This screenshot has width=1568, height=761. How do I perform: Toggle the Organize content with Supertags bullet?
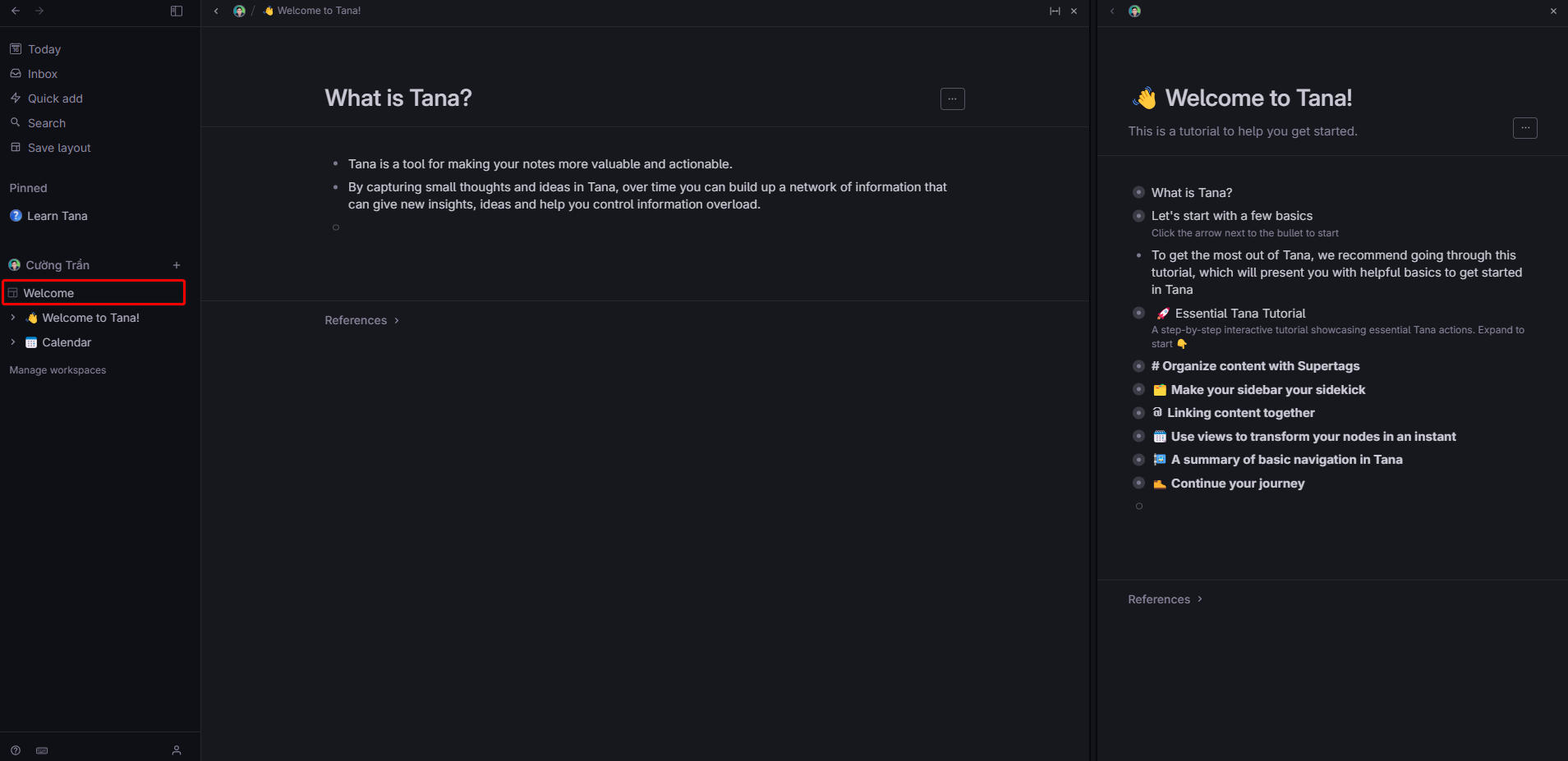(x=1138, y=366)
